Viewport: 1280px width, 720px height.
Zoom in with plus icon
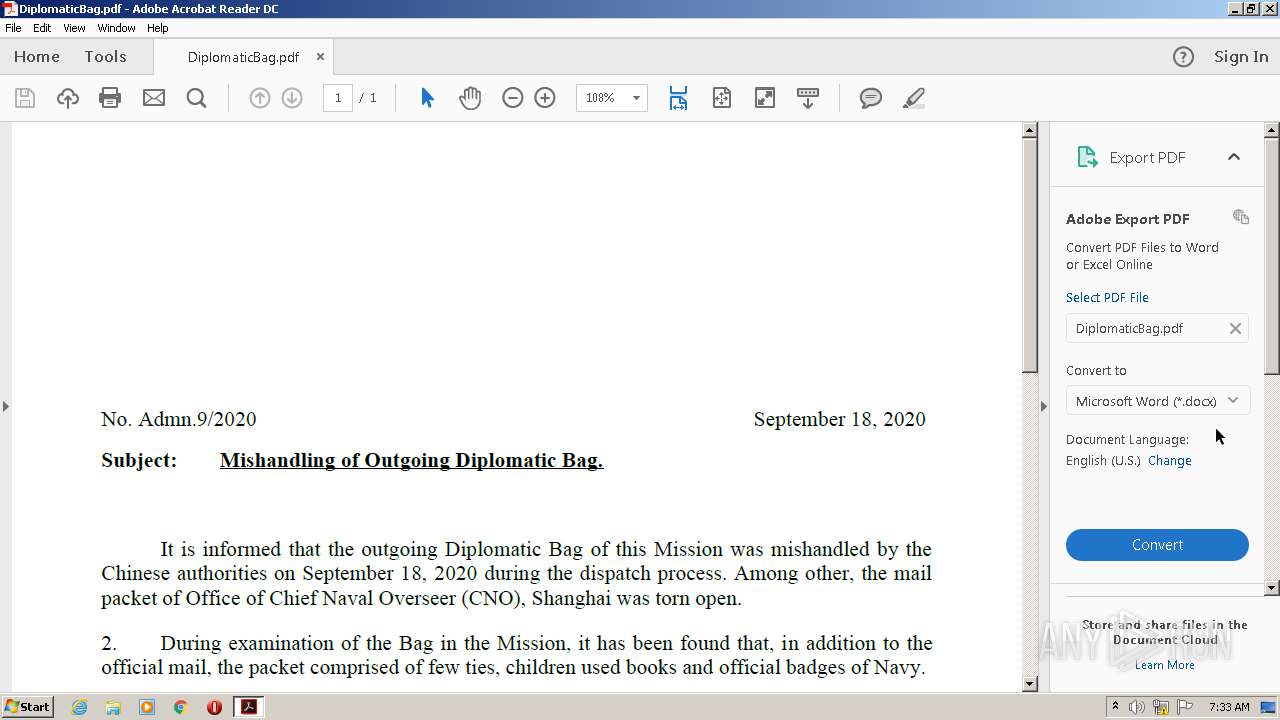(545, 98)
